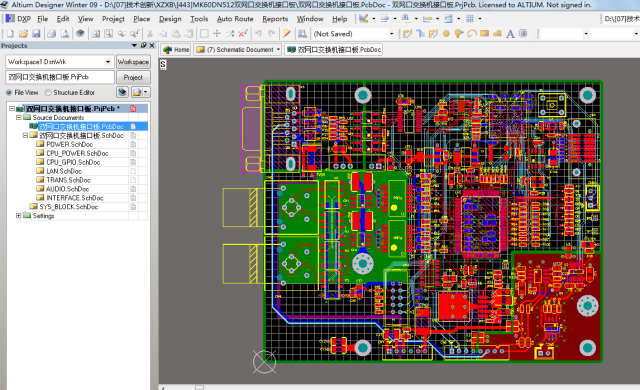Click the Print Preview icon
Image resolution: width=640 pixels, height=390 pixels.
64,34
